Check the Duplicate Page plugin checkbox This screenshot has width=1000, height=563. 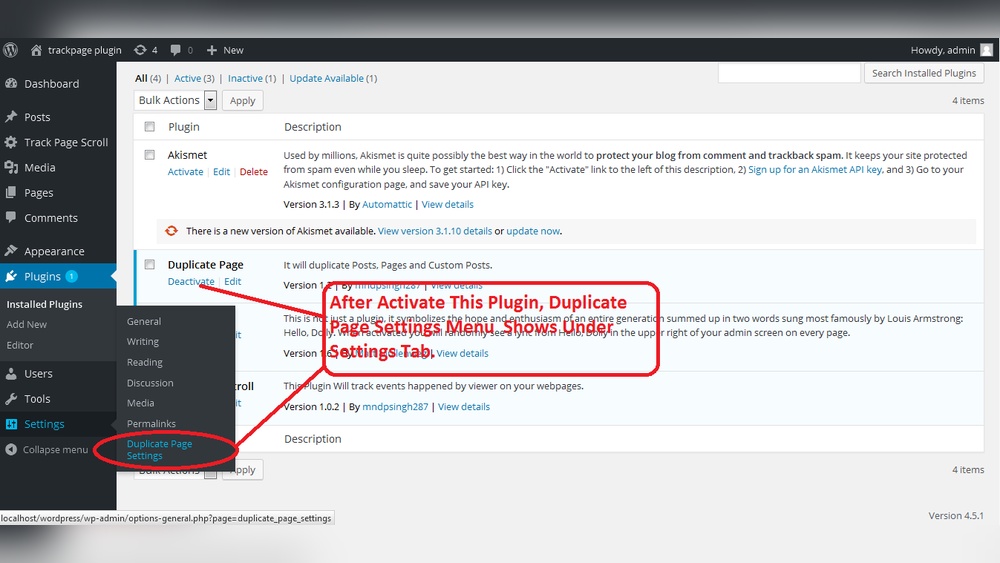(149, 264)
